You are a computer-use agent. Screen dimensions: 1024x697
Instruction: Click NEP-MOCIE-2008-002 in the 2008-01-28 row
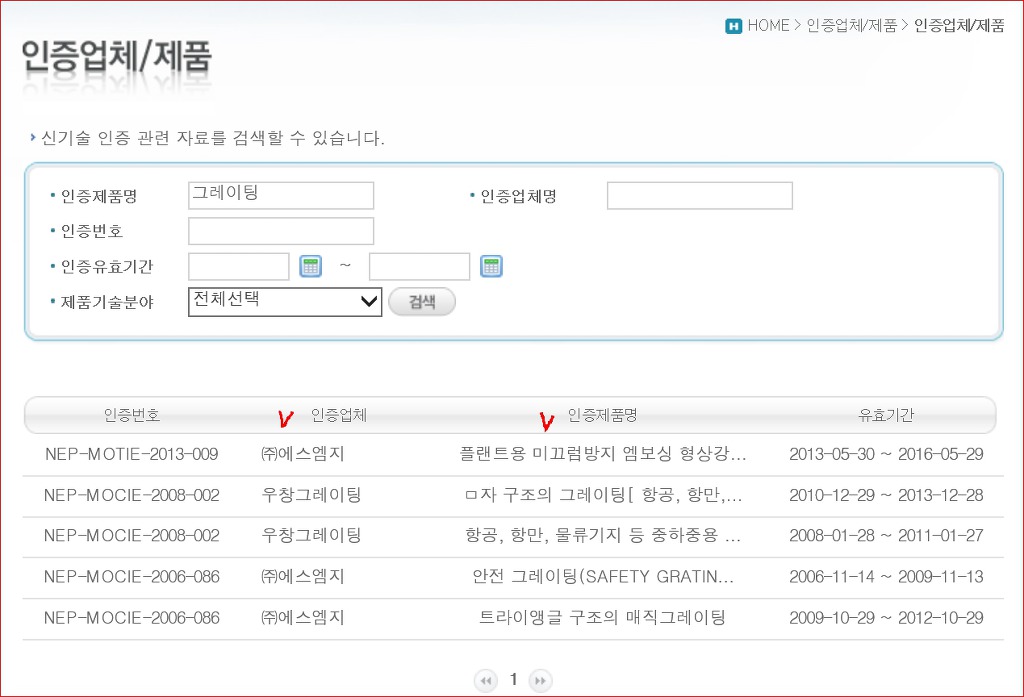tap(131, 536)
